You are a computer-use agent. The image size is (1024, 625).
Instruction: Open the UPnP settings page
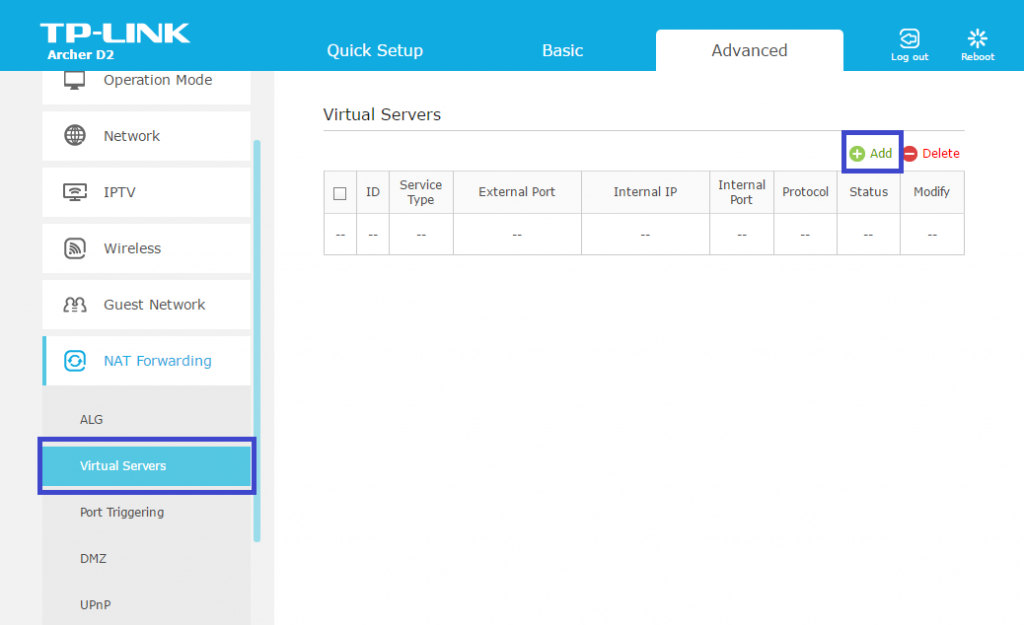95,605
